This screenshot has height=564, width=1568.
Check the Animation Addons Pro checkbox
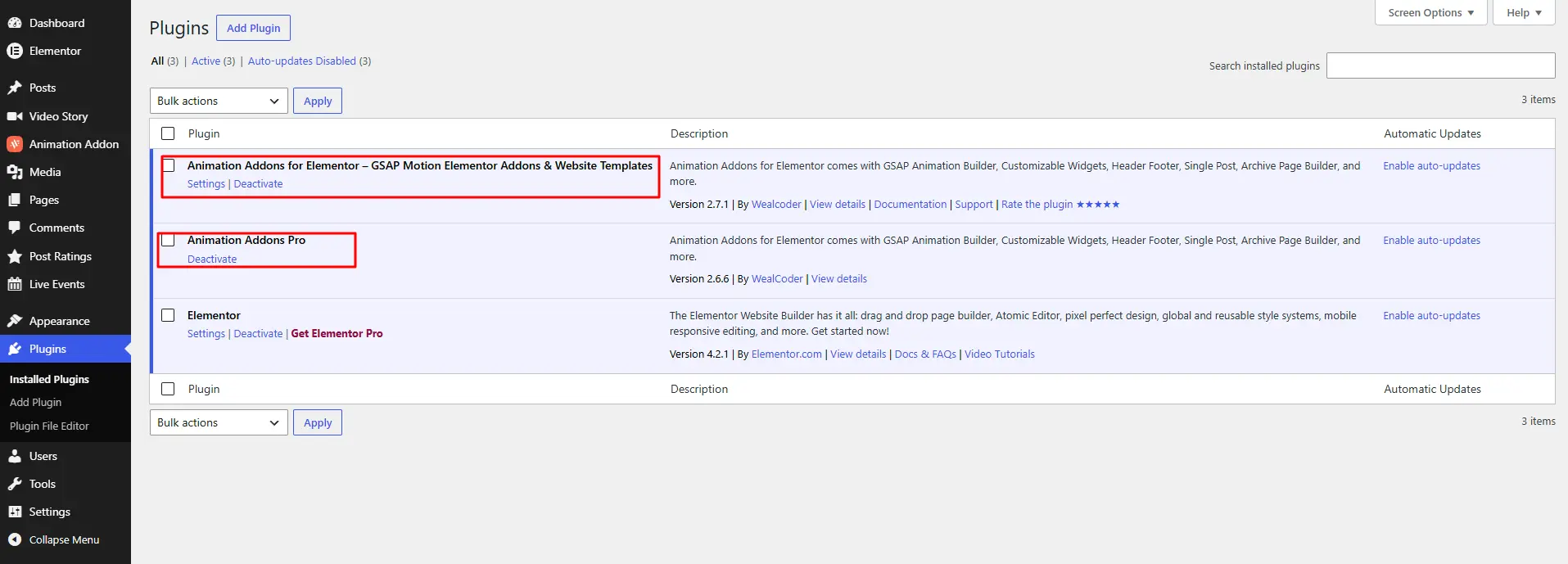click(x=168, y=240)
